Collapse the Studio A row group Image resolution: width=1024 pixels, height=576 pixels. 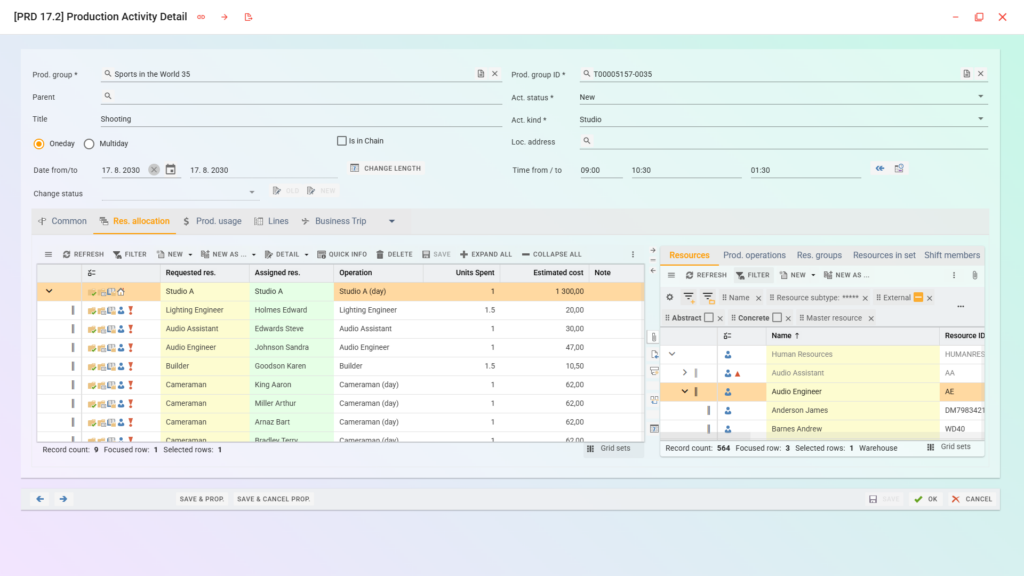pos(49,292)
